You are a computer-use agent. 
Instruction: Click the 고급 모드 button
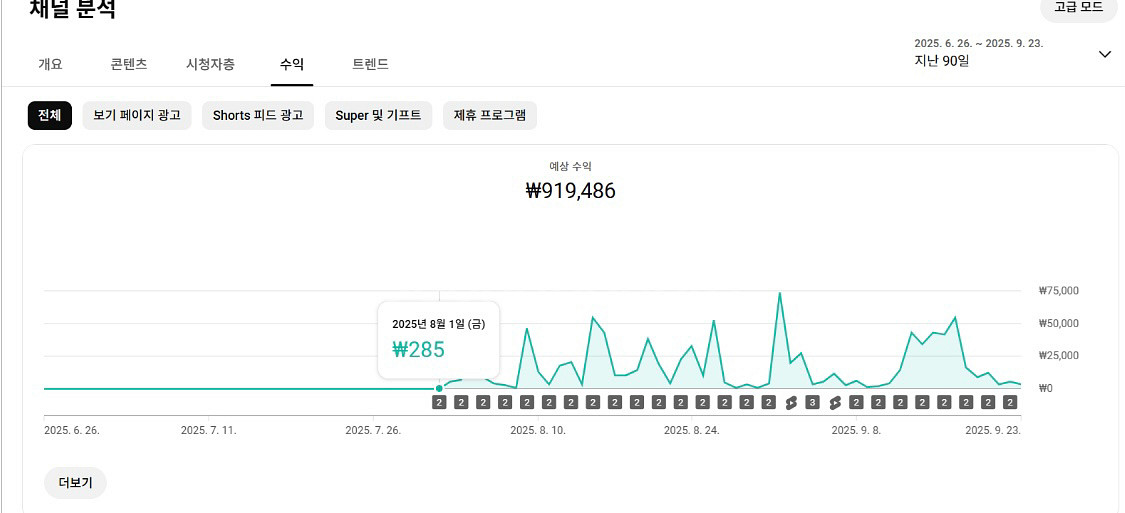pyautogui.click(x=1078, y=8)
